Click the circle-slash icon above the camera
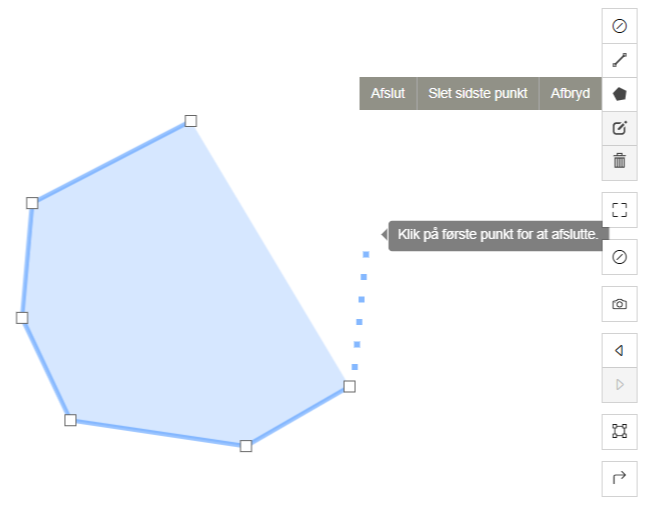 tap(619, 257)
